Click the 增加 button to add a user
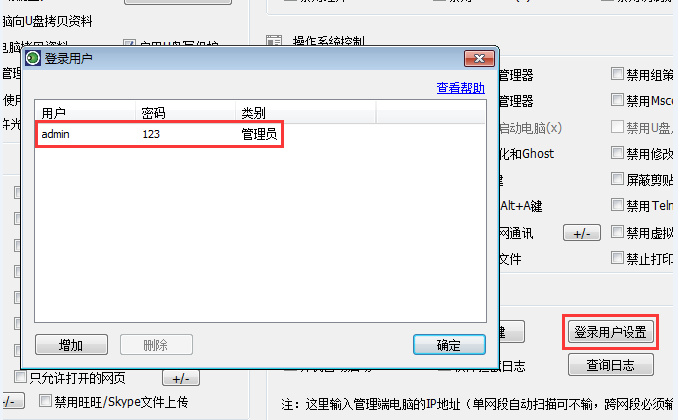This screenshot has height=420, width=678. coord(71,345)
